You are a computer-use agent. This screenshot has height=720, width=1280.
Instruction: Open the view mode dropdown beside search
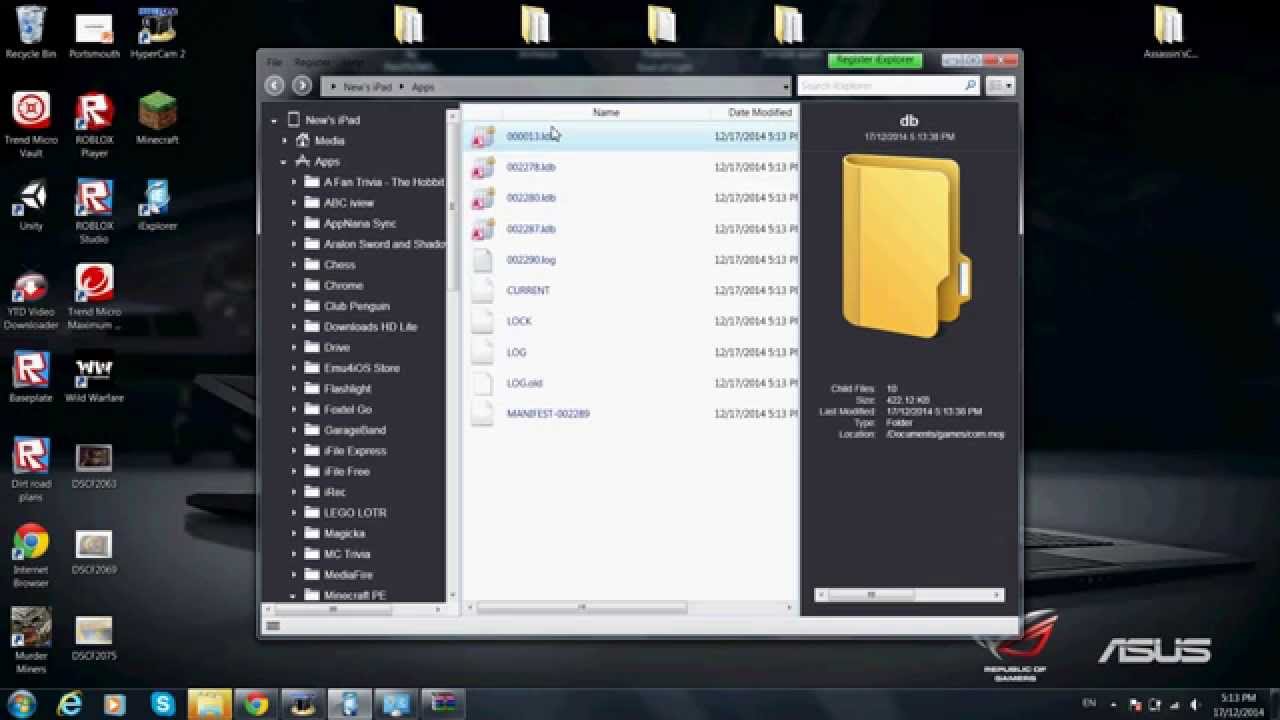(x=1000, y=86)
